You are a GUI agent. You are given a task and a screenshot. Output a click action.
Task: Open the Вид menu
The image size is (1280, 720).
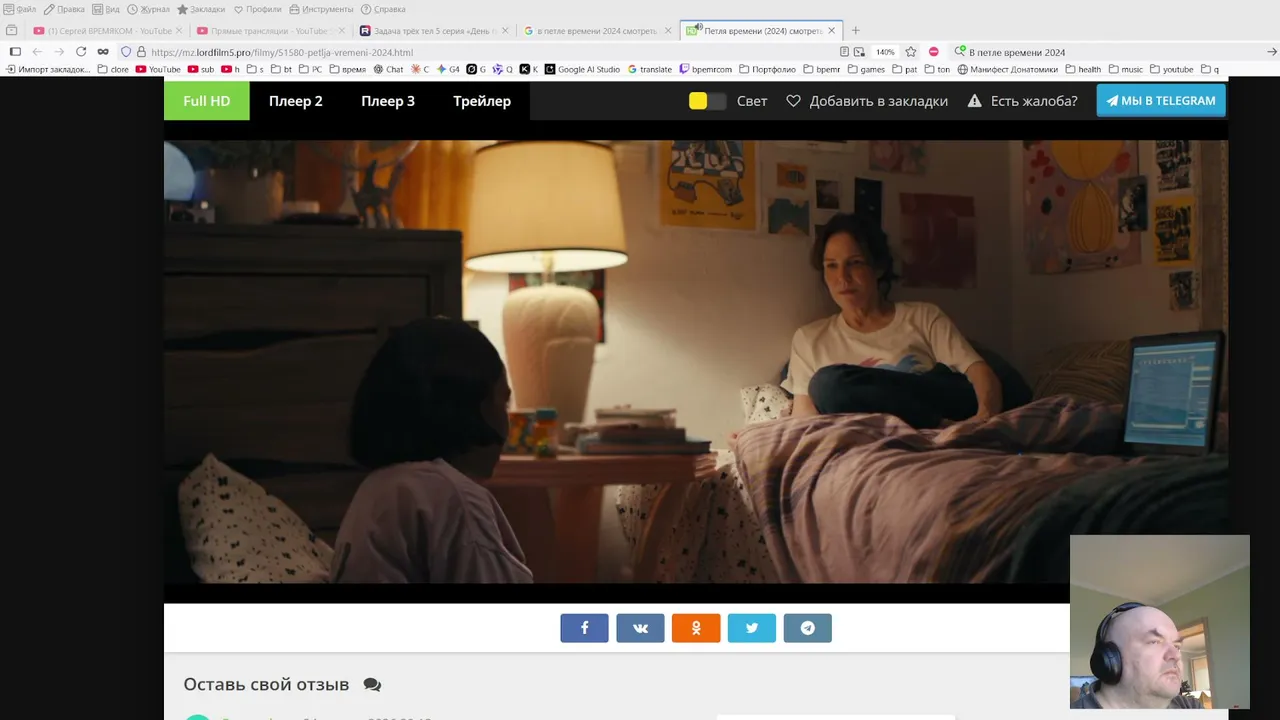point(106,9)
